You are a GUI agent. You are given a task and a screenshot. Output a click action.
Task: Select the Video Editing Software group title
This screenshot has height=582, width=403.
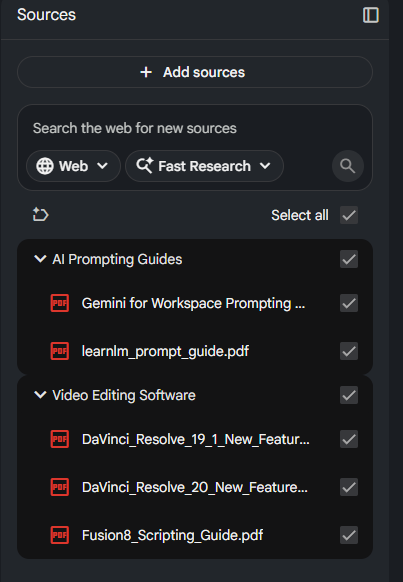(x=124, y=395)
